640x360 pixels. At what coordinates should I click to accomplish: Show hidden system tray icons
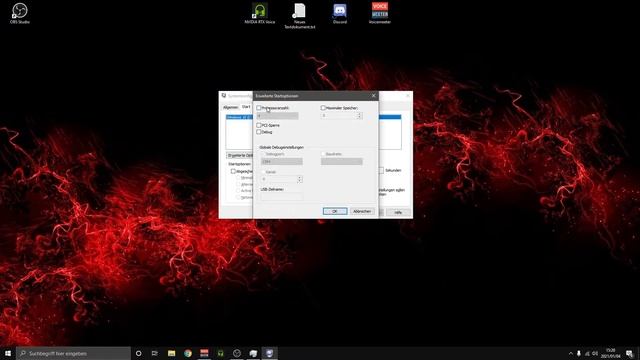click(x=571, y=353)
